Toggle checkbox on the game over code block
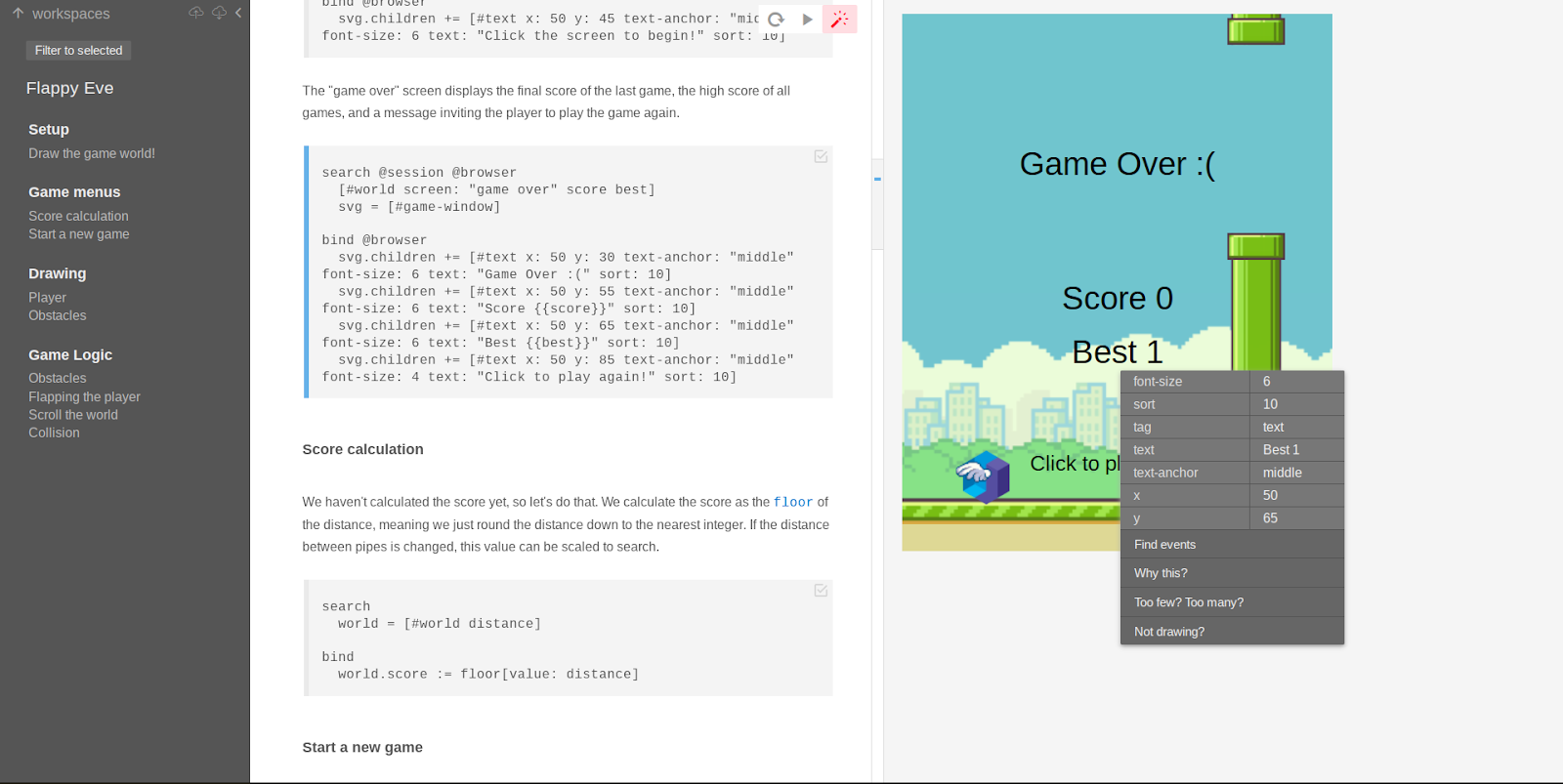The image size is (1563, 784). (821, 156)
